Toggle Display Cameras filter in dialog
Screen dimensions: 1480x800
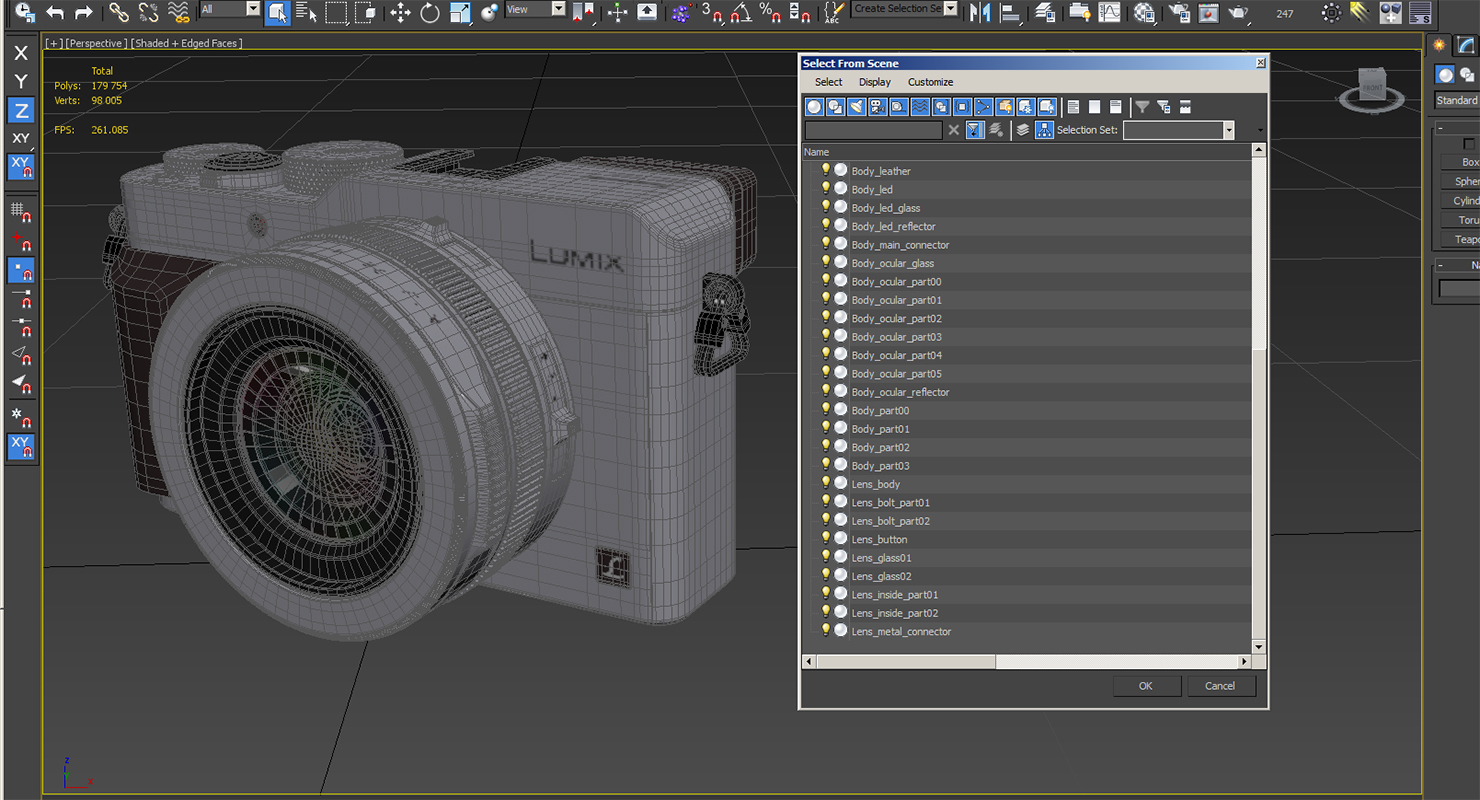pos(877,107)
